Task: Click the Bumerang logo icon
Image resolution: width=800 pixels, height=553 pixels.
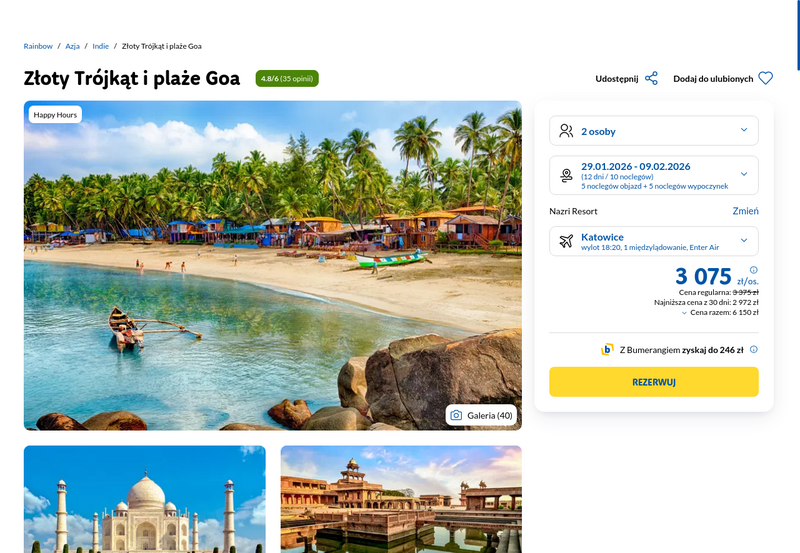Action: 607,349
